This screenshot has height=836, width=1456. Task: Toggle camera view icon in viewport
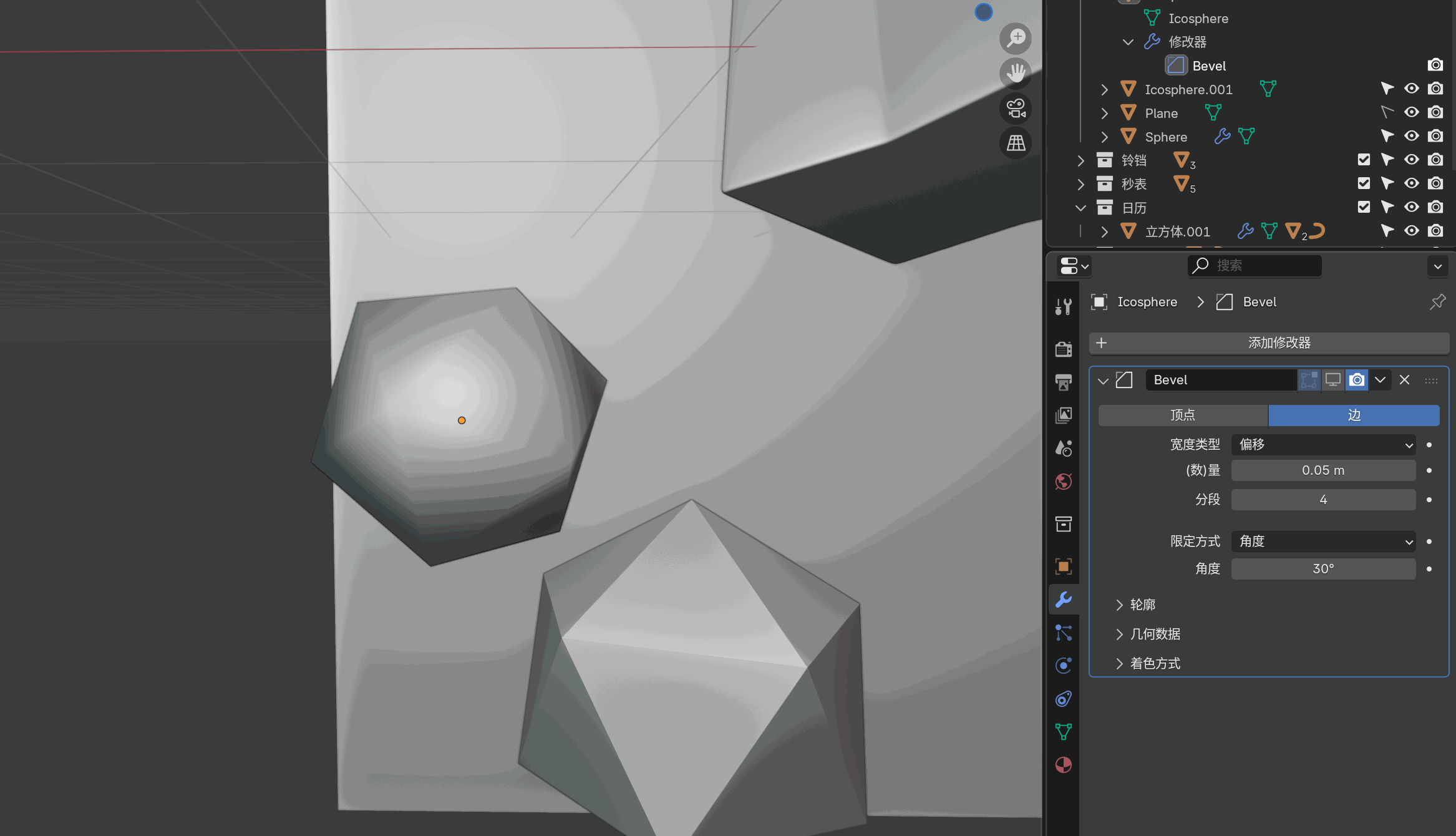[1016, 109]
